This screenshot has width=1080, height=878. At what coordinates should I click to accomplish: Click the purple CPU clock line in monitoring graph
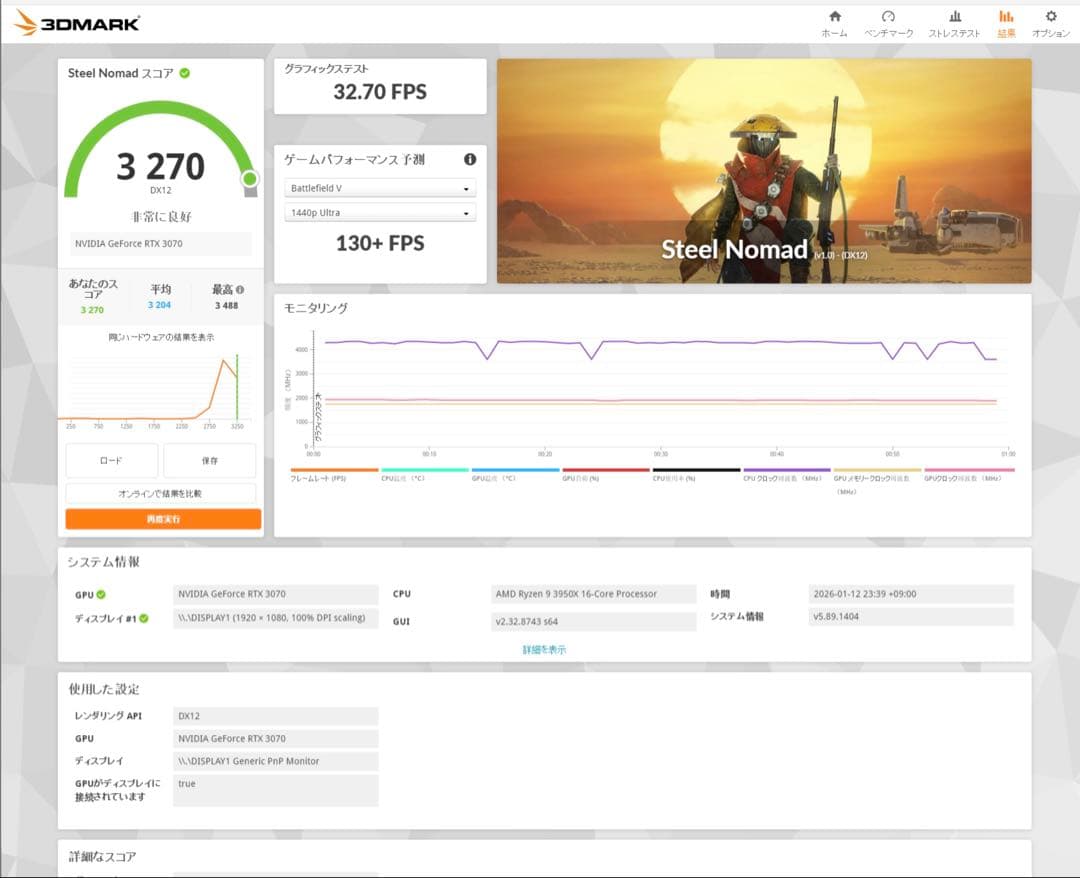pyautogui.click(x=661, y=342)
